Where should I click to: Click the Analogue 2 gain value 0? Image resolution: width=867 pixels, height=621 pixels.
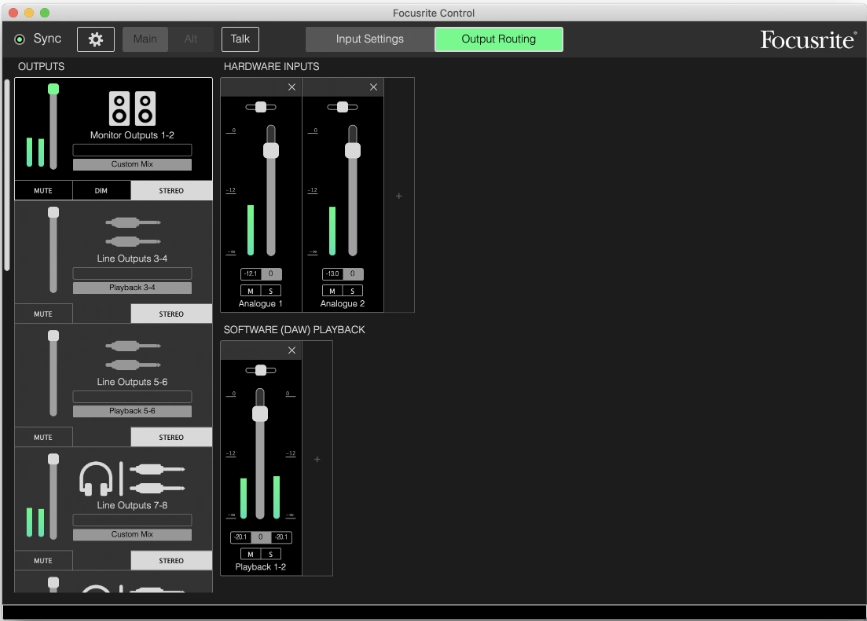353,274
